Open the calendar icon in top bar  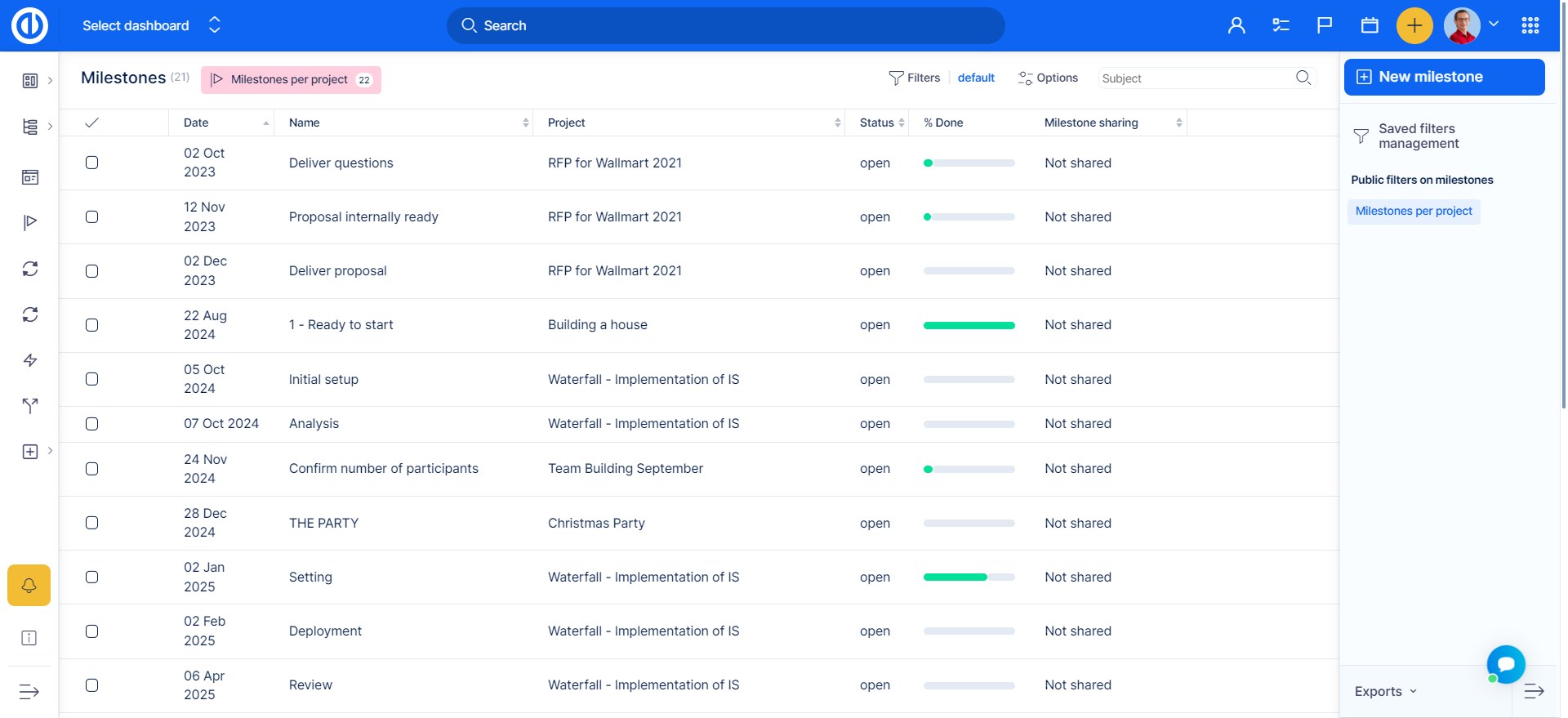[x=1370, y=26]
